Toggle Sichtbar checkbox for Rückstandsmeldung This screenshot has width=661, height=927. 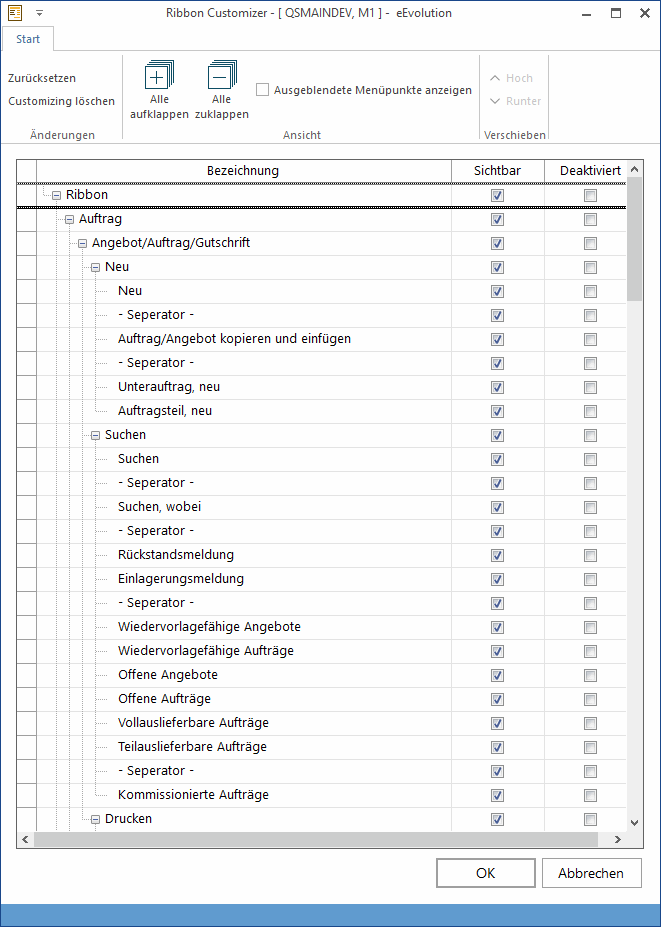(x=497, y=555)
